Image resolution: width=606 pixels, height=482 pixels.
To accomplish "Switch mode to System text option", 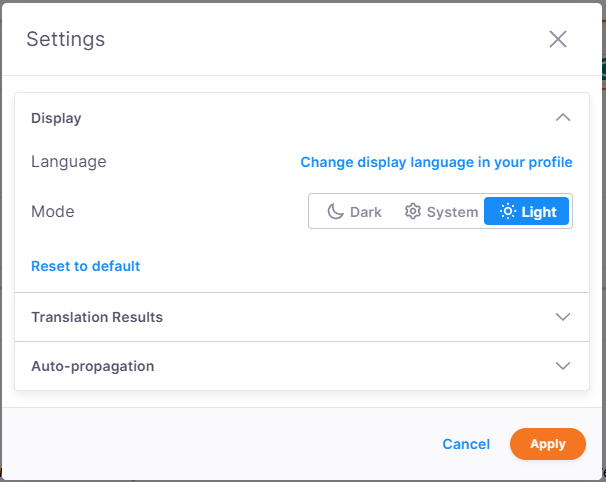I will pos(452,212).
